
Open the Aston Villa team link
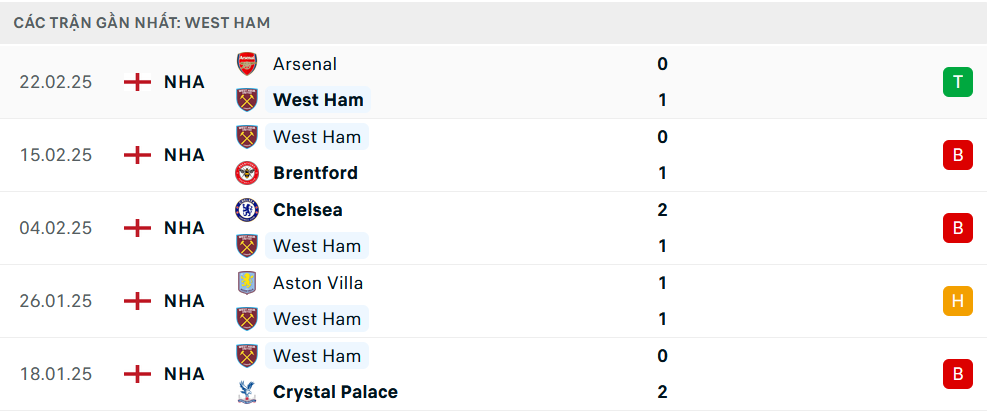tap(318, 283)
